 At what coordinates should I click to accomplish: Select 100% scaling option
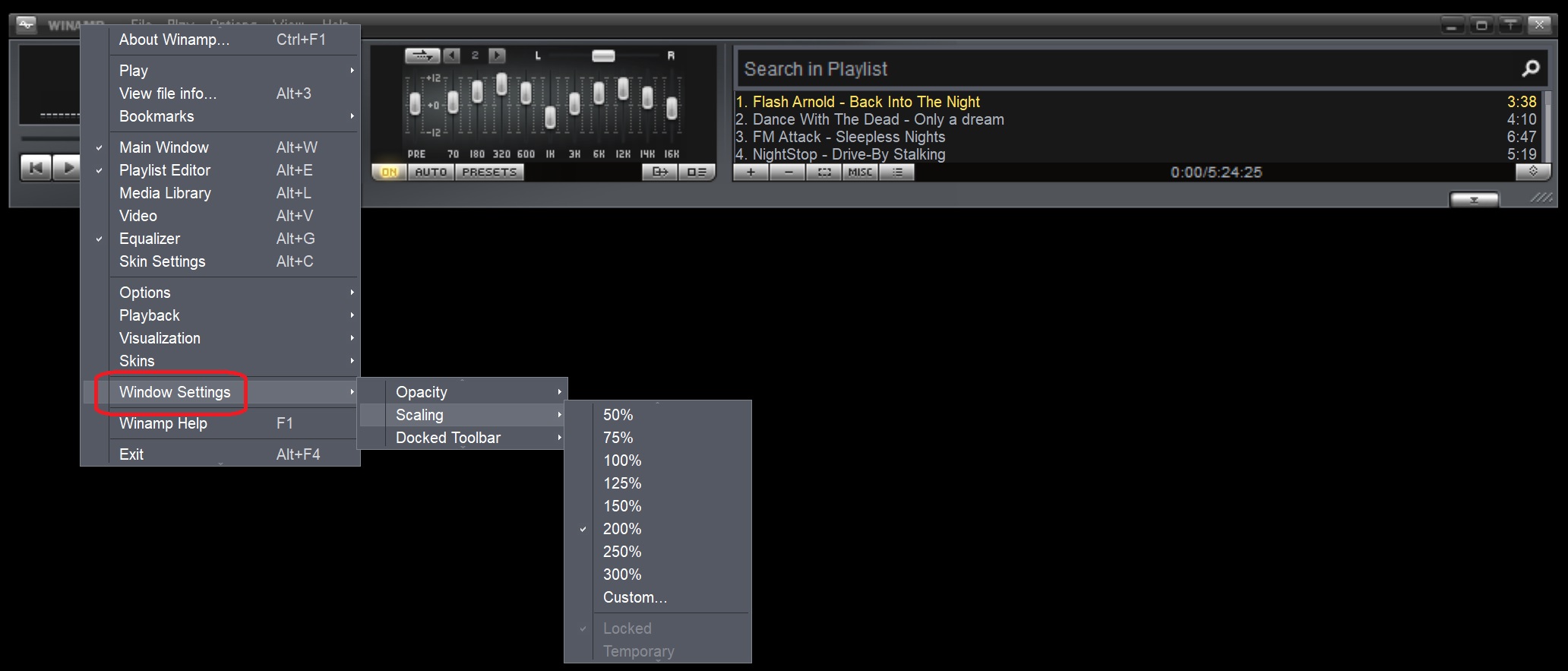[x=657, y=461]
